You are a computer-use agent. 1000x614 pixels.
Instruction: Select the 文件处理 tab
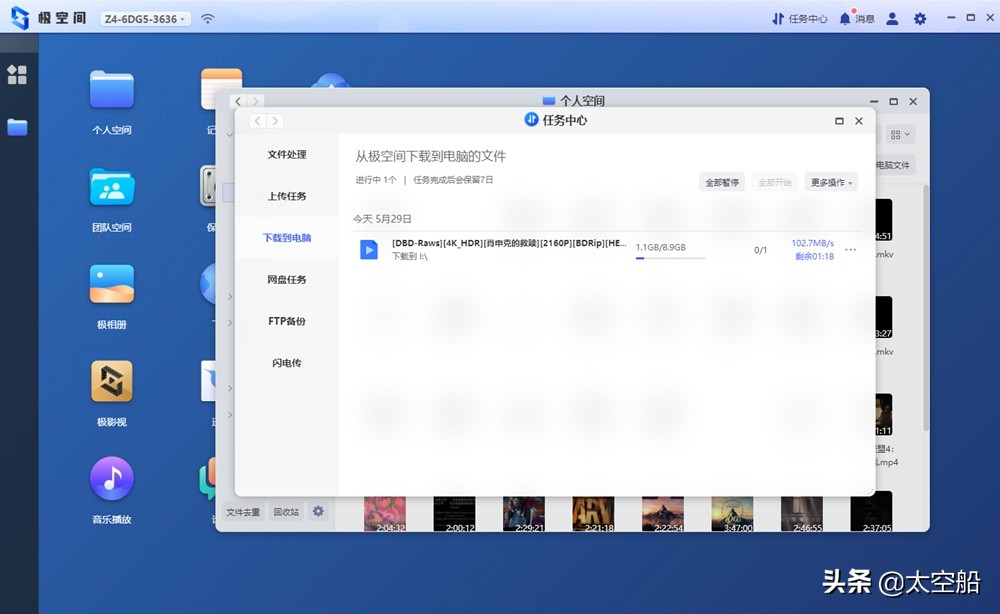coord(286,154)
